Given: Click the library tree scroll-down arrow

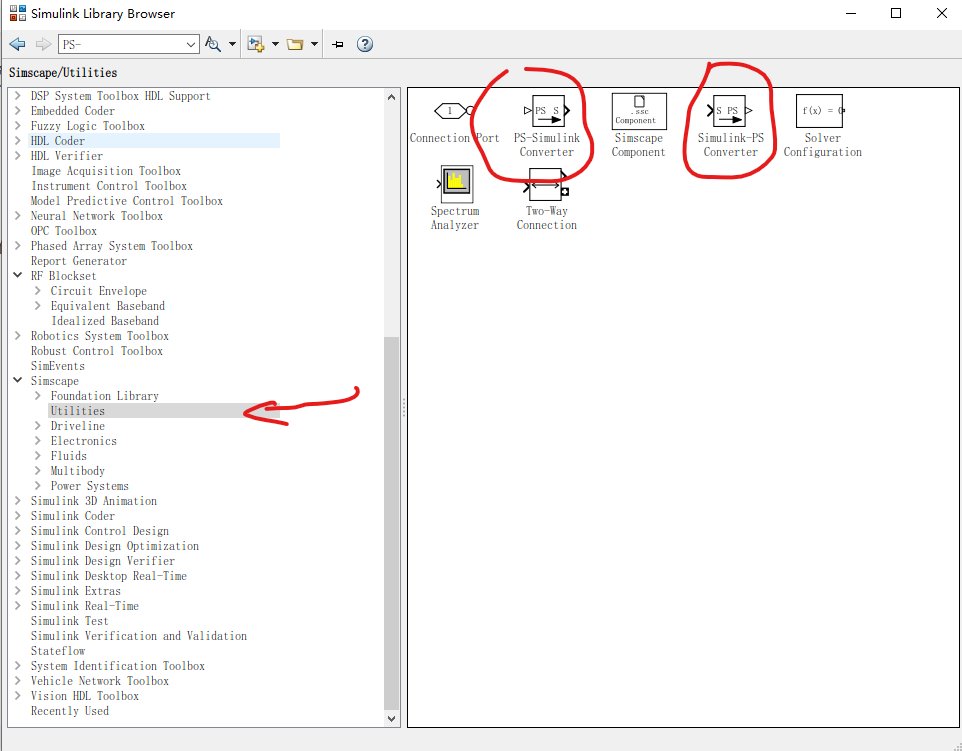Looking at the screenshot, I should coord(391,718).
